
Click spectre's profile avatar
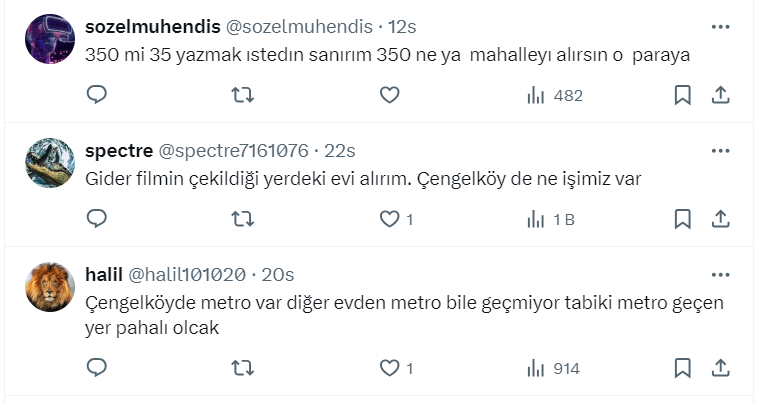click(x=49, y=163)
